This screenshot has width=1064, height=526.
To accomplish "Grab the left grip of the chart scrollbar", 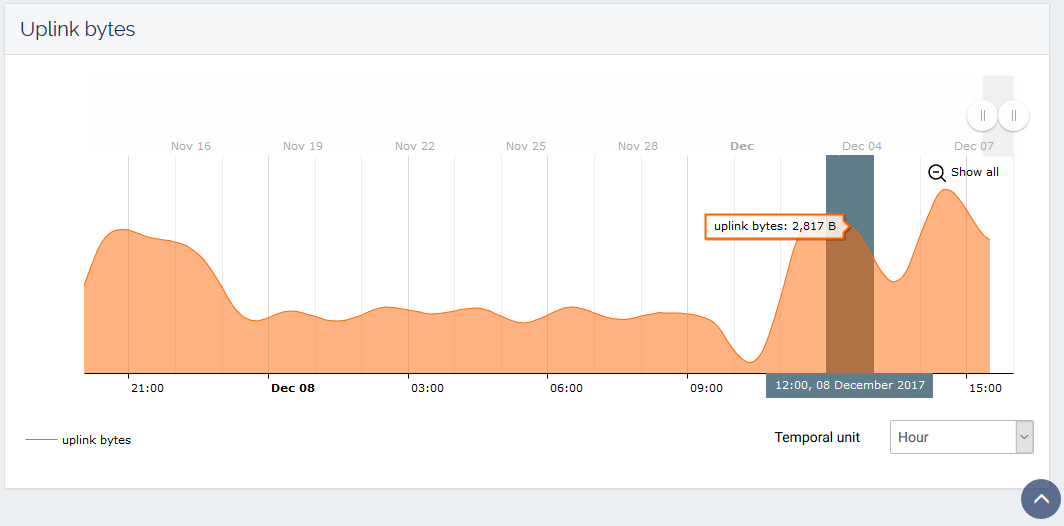I will pos(982,116).
